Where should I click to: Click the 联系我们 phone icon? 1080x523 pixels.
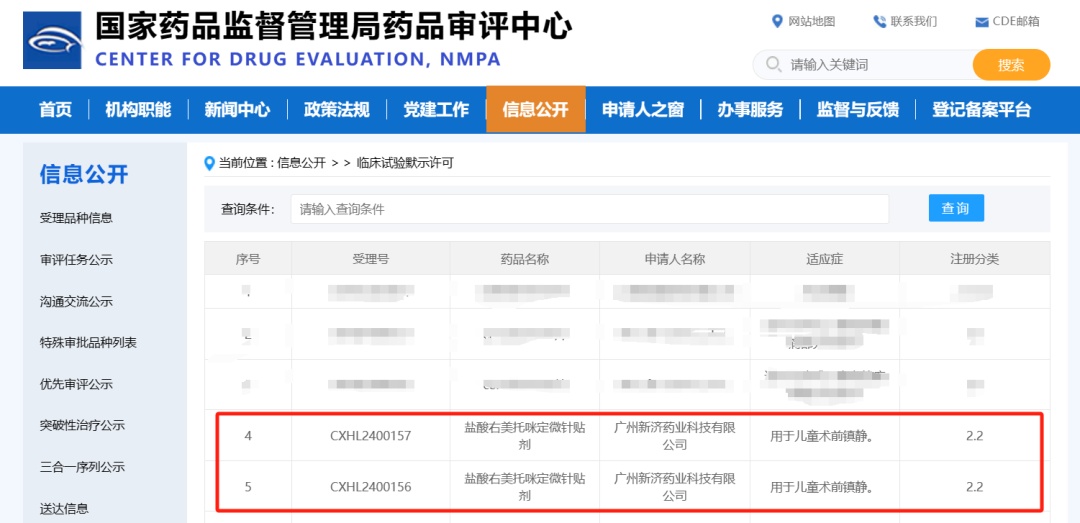point(879,21)
